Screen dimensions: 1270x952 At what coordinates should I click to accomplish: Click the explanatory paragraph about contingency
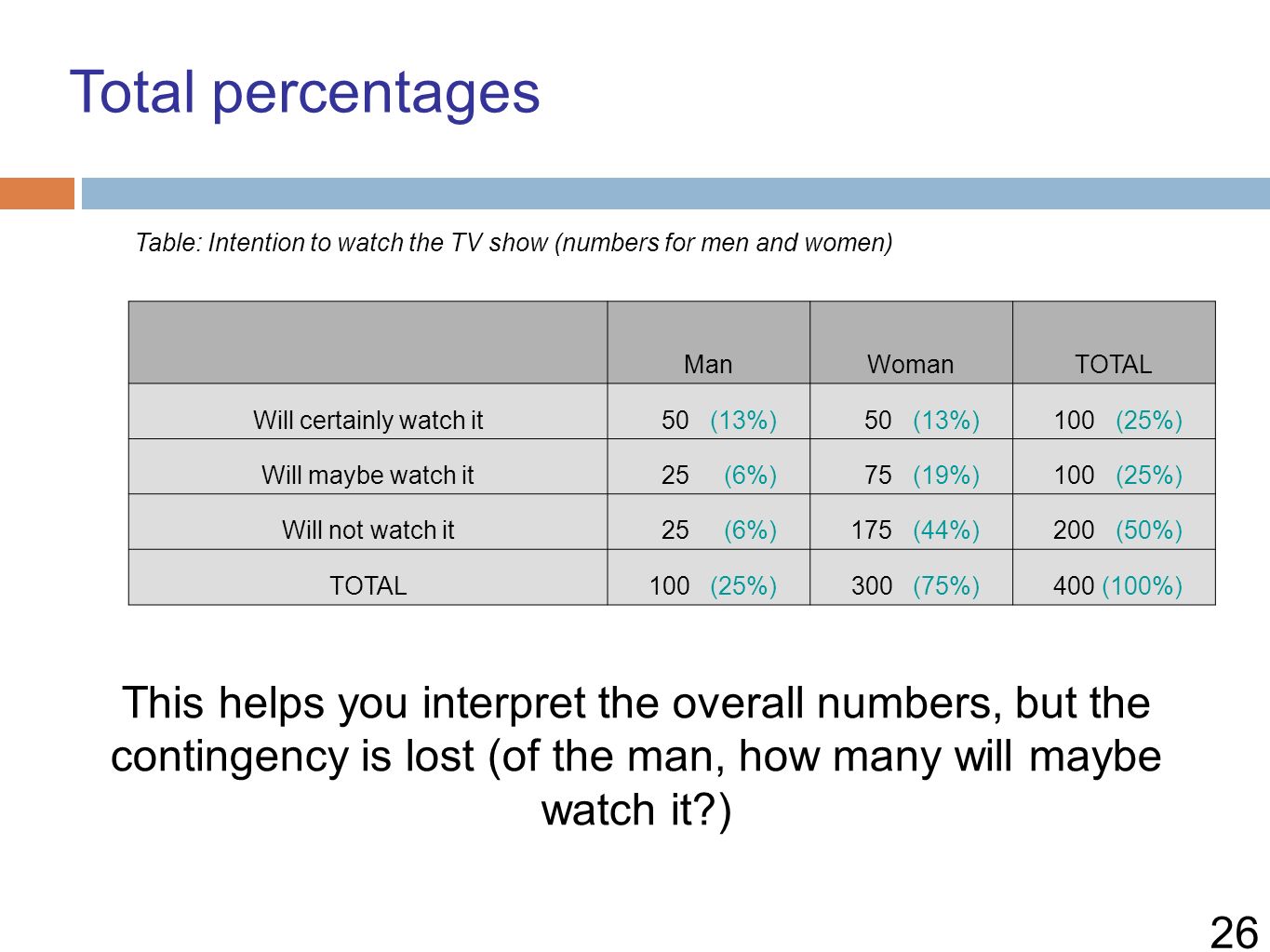tap(635, 756)
